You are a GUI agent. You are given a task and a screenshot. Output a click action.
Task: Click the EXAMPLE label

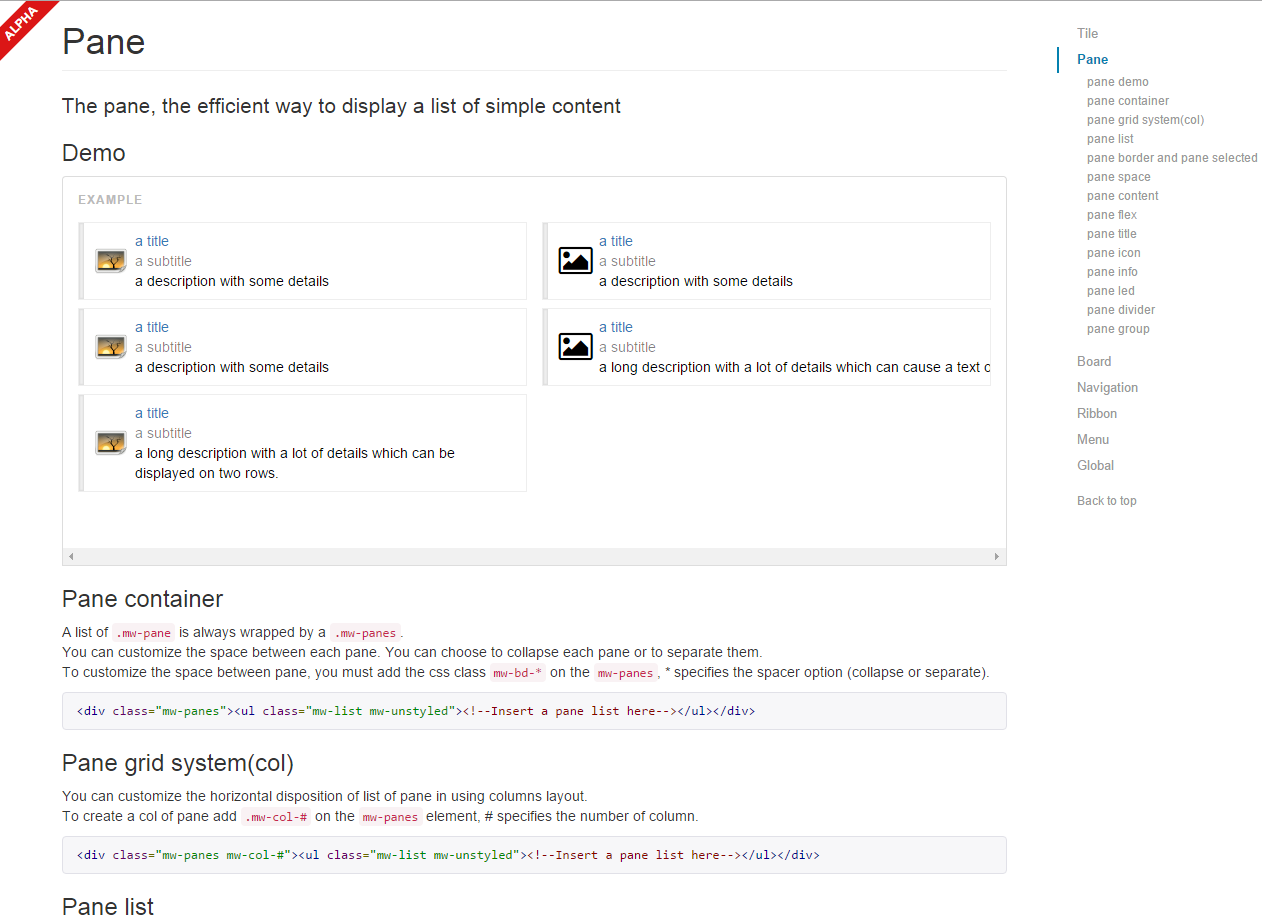tap(110, 200)
